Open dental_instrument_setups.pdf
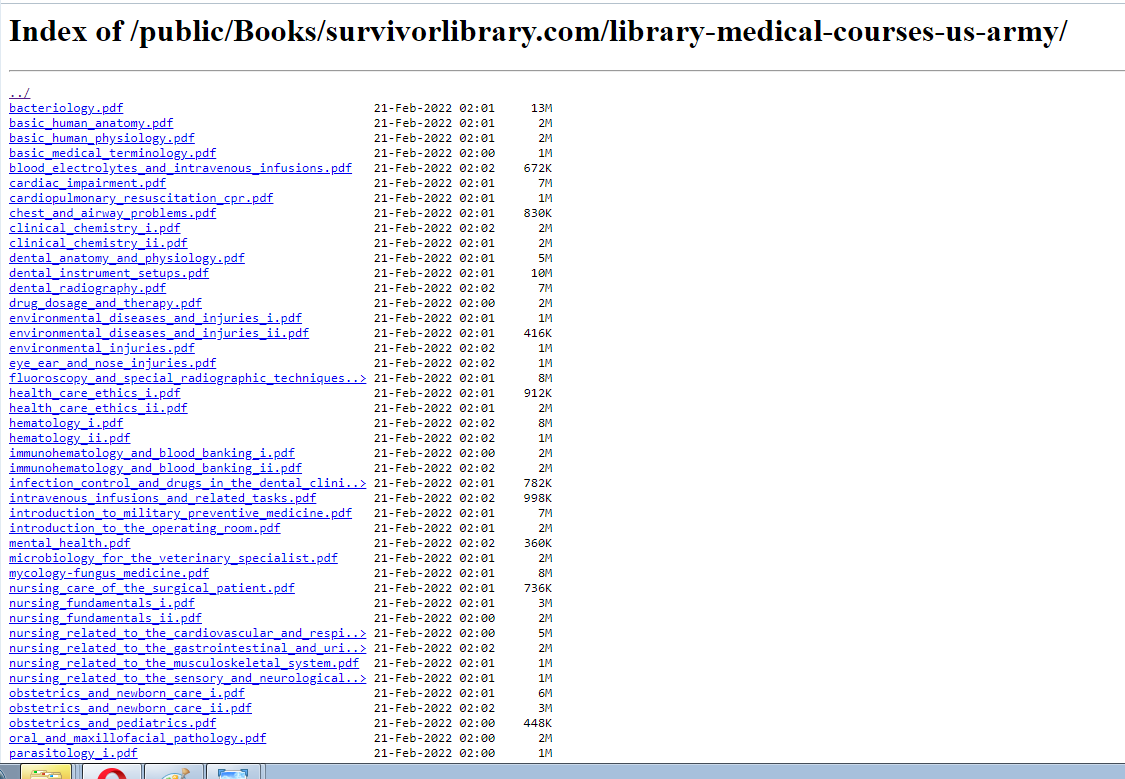This screenshot has width=1125, height=779. pos(109,274)
